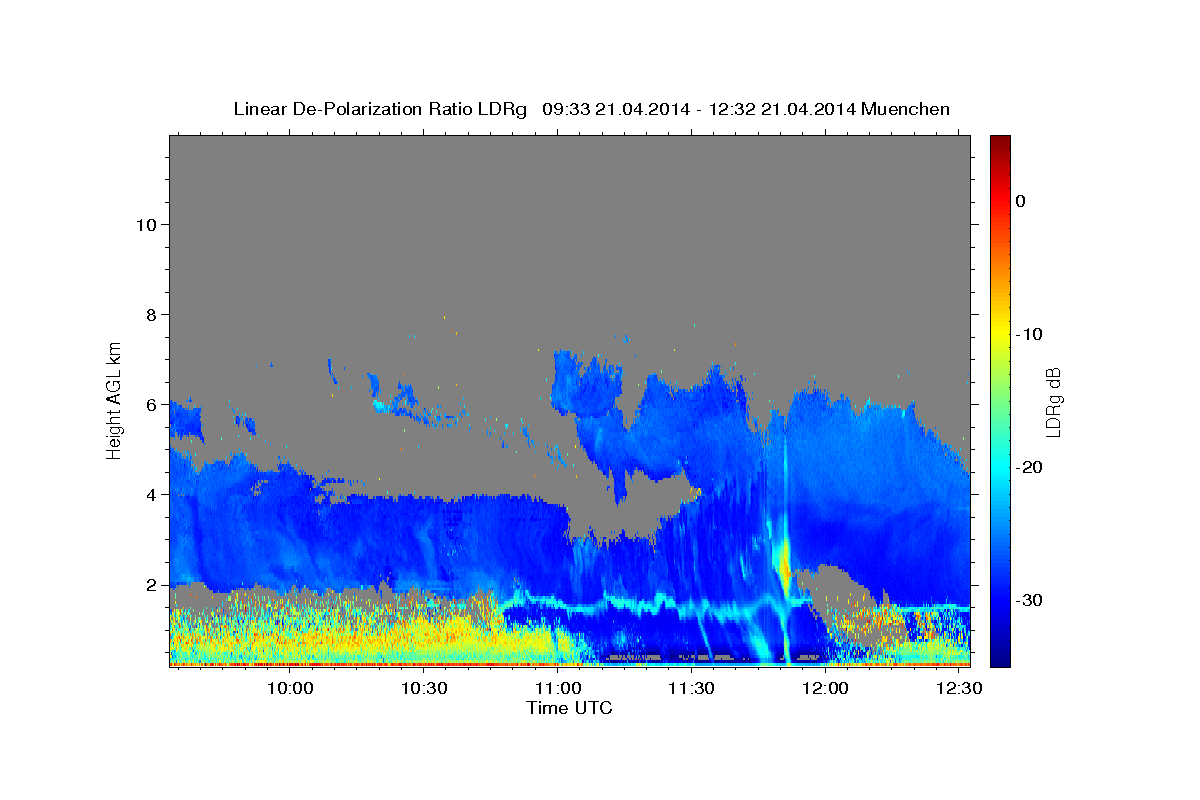
Task: Click the 'Height AGL km' y-axis label
Action: tap(115, 399)
